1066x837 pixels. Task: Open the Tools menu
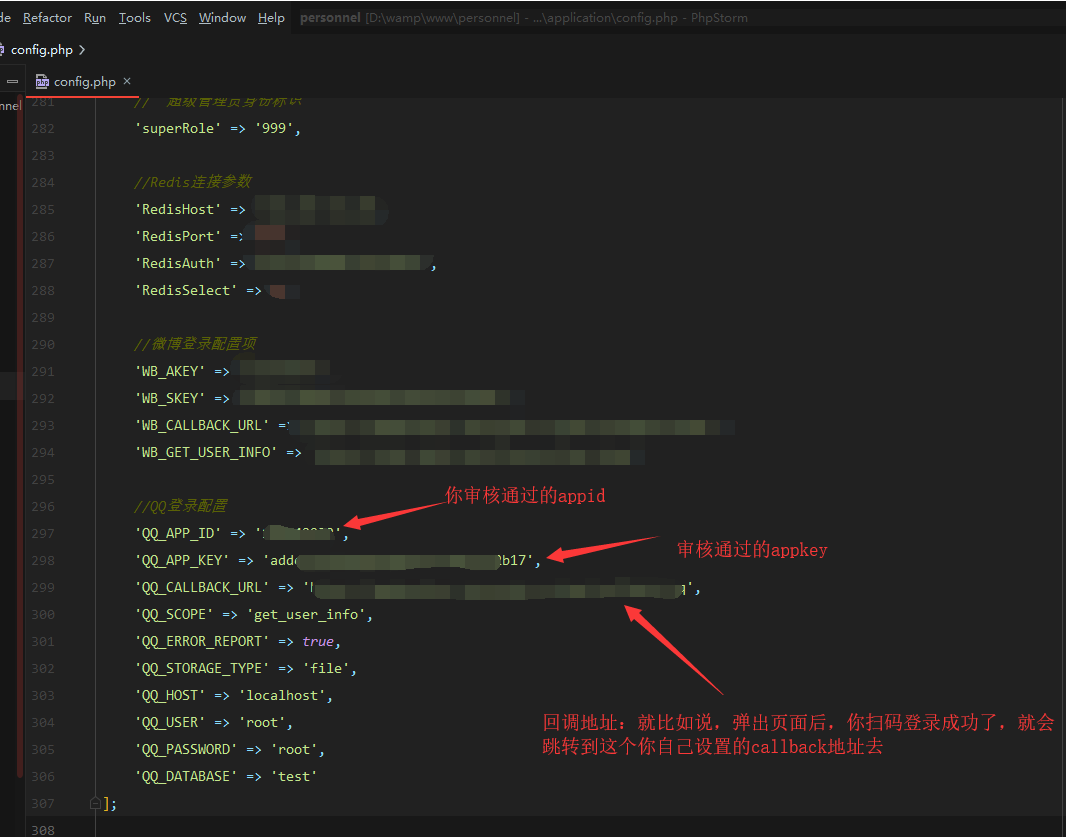[134, 17]
